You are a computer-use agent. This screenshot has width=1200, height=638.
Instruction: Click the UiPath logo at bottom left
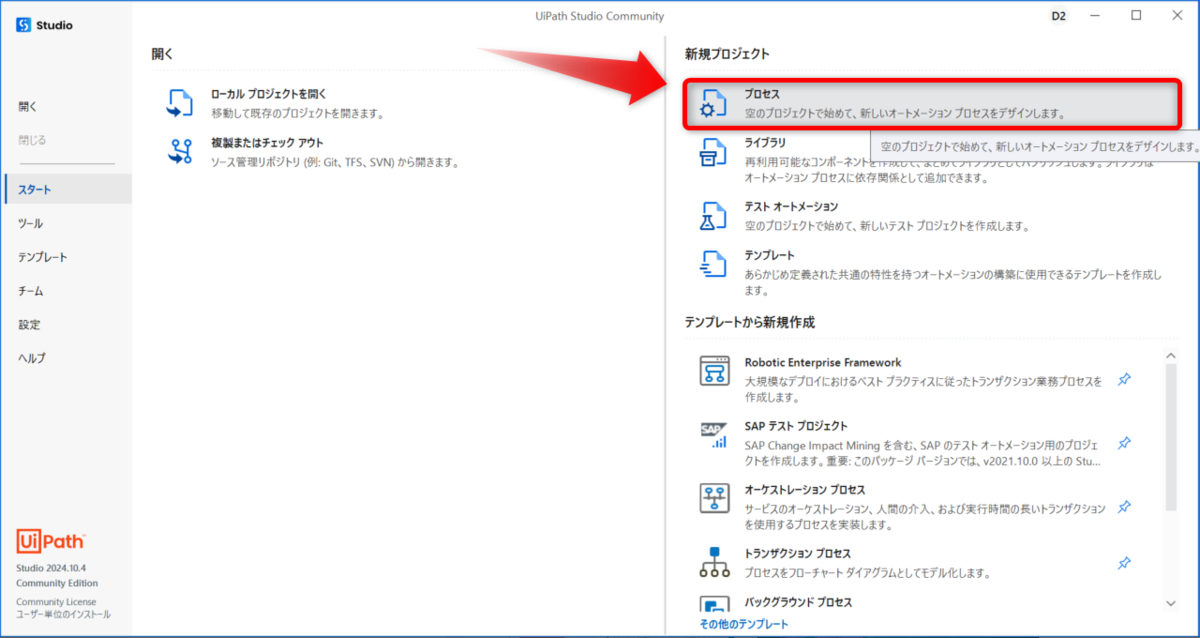click(51, 541)
